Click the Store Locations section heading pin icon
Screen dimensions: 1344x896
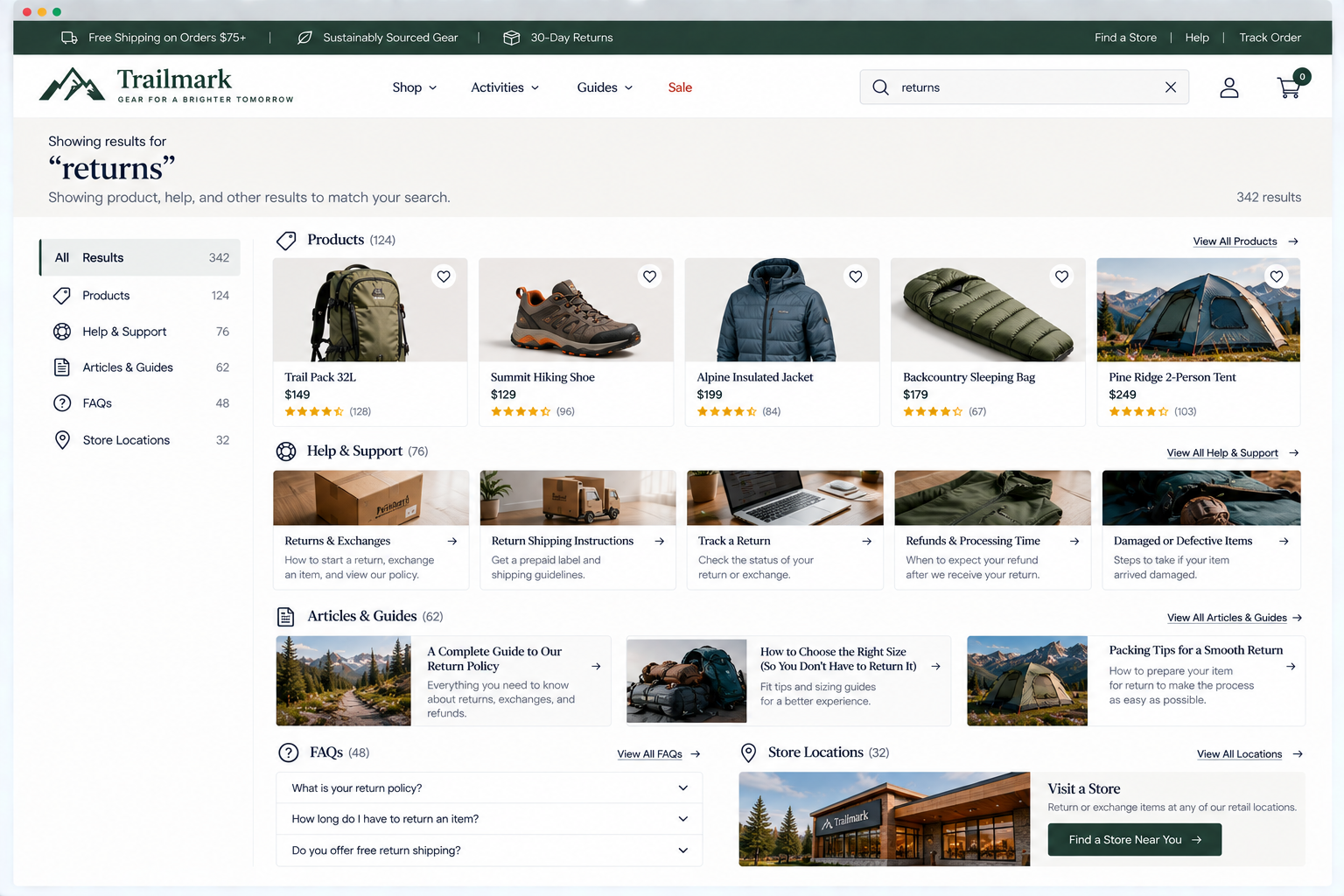click(748, 752)
